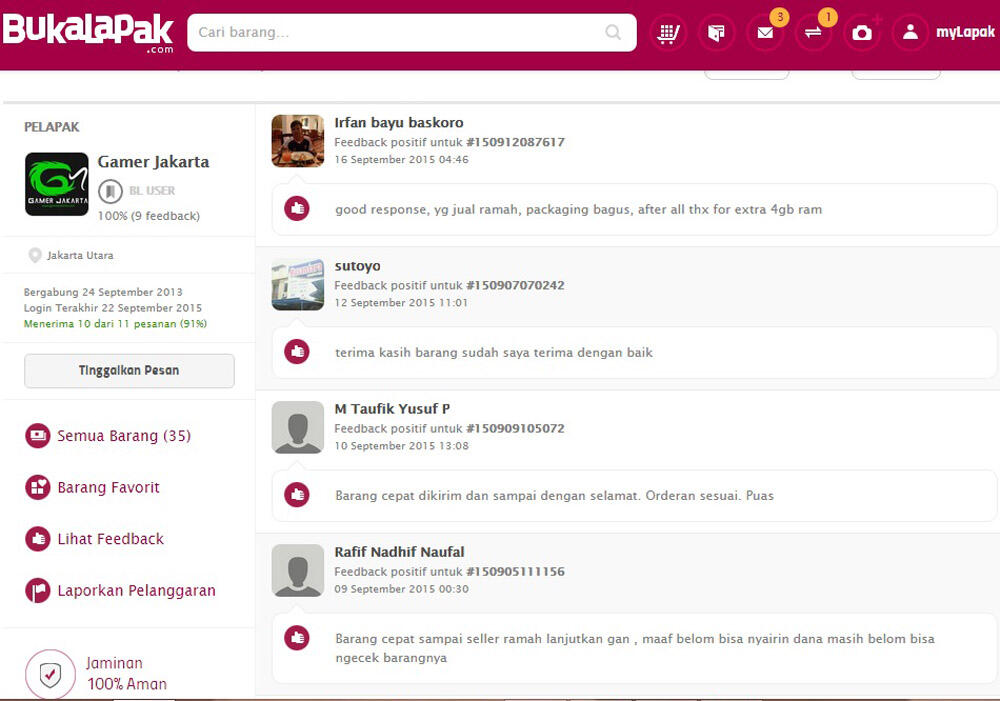The height and width of the screenshot is (701, 1000).
Task: Open Semua Barang (35) link
Action: tap(124, 436)
